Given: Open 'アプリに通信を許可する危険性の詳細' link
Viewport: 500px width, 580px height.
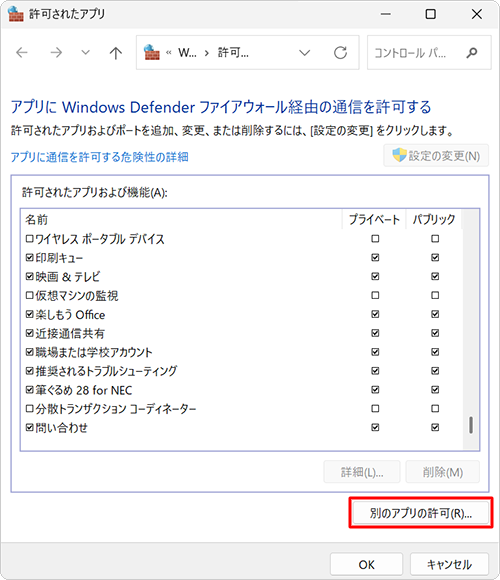Looking at the screenshot, I should point(99,157).
